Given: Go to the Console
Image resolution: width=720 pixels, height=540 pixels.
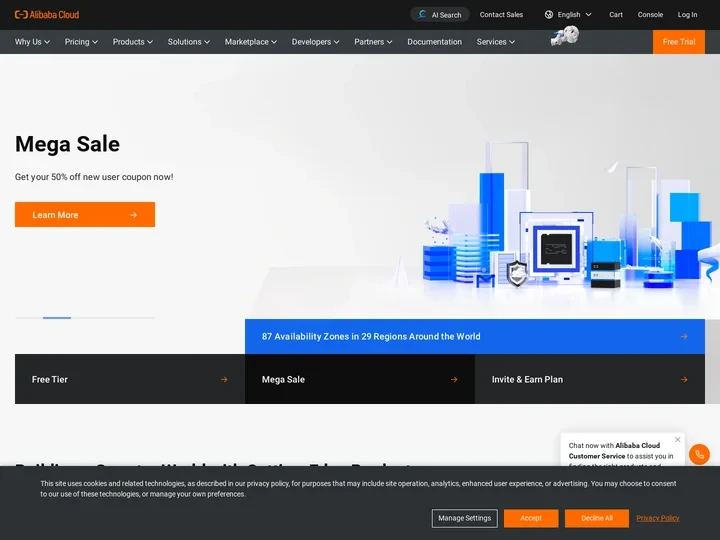Looking at the screenshot, I should [x=650, y=15].
